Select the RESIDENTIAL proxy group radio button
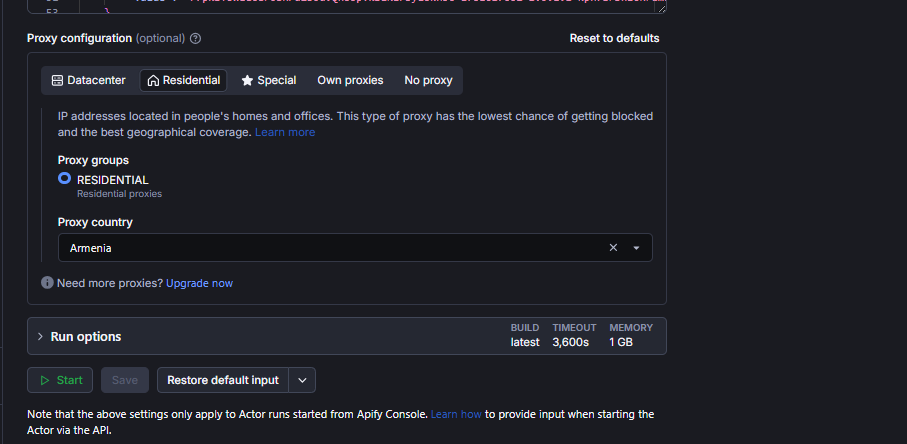Viewport: 907px width, 444px height. click(x=65, y=179)
